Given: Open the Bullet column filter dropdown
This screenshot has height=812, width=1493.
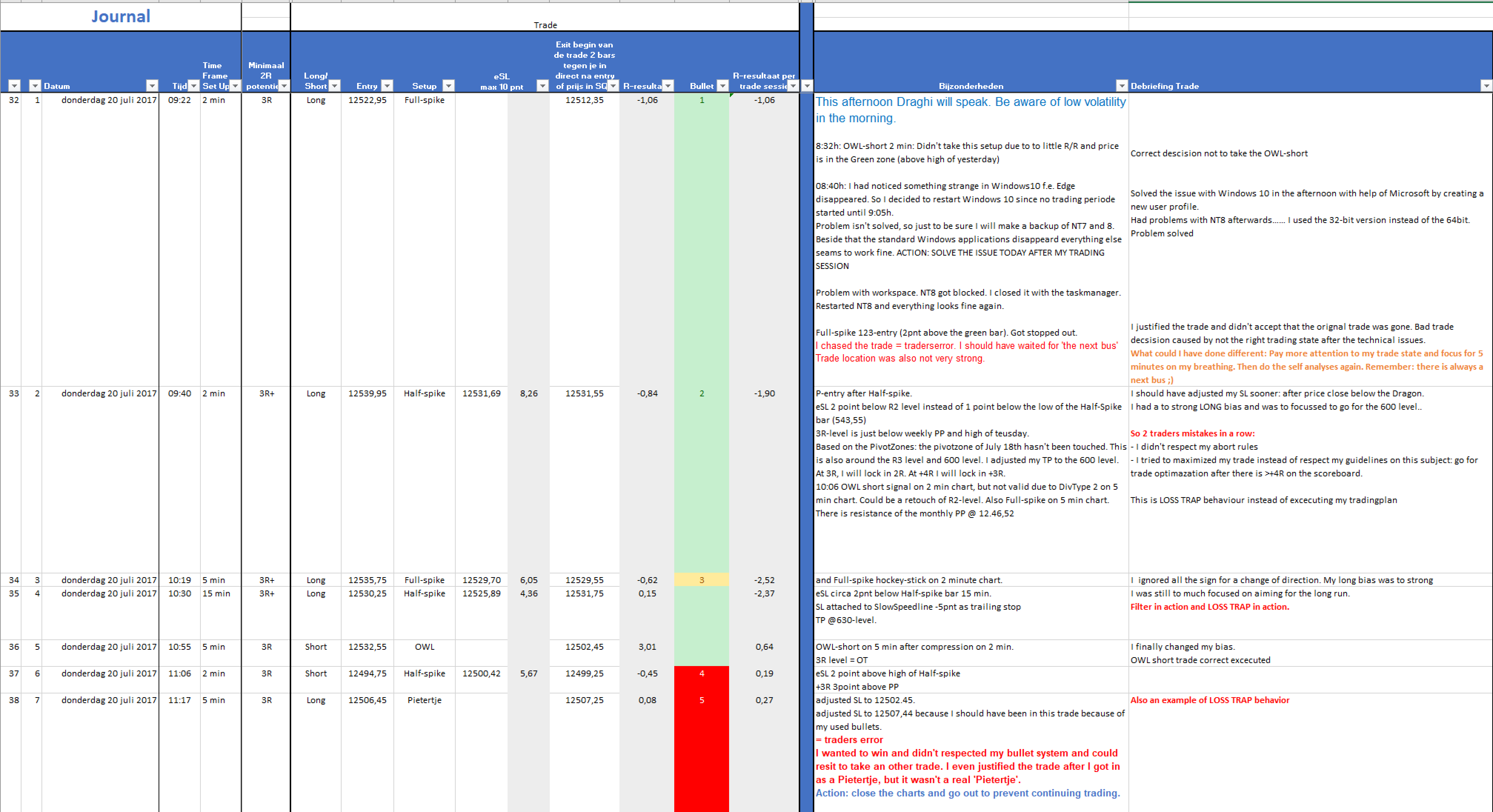Looking at the screenshot, I should 722,86.
